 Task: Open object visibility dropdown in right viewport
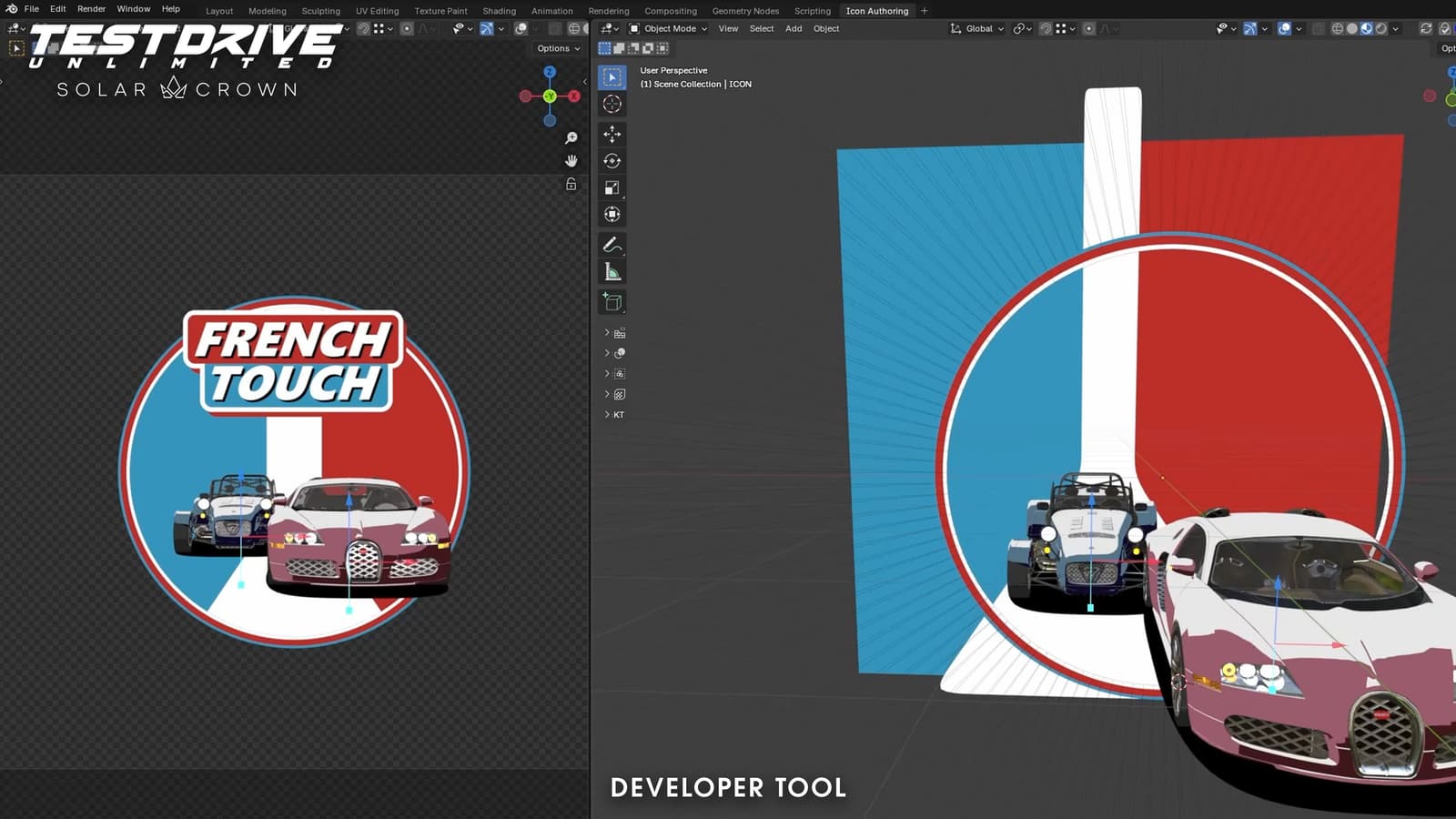coord(1226,28)
